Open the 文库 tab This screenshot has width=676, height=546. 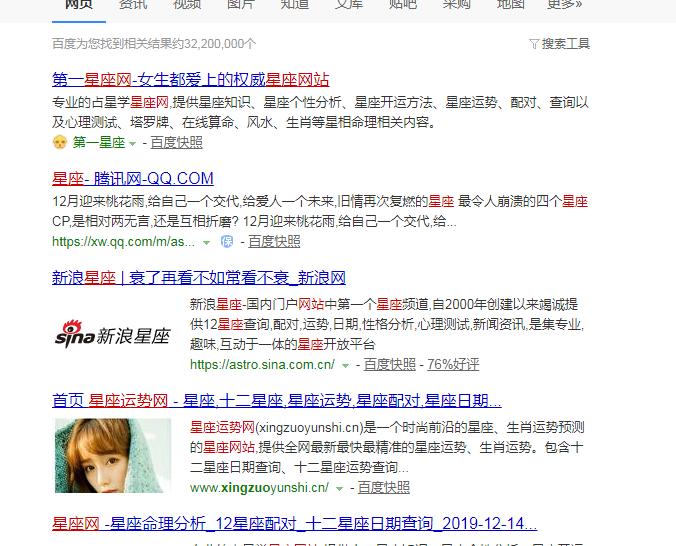349,4
